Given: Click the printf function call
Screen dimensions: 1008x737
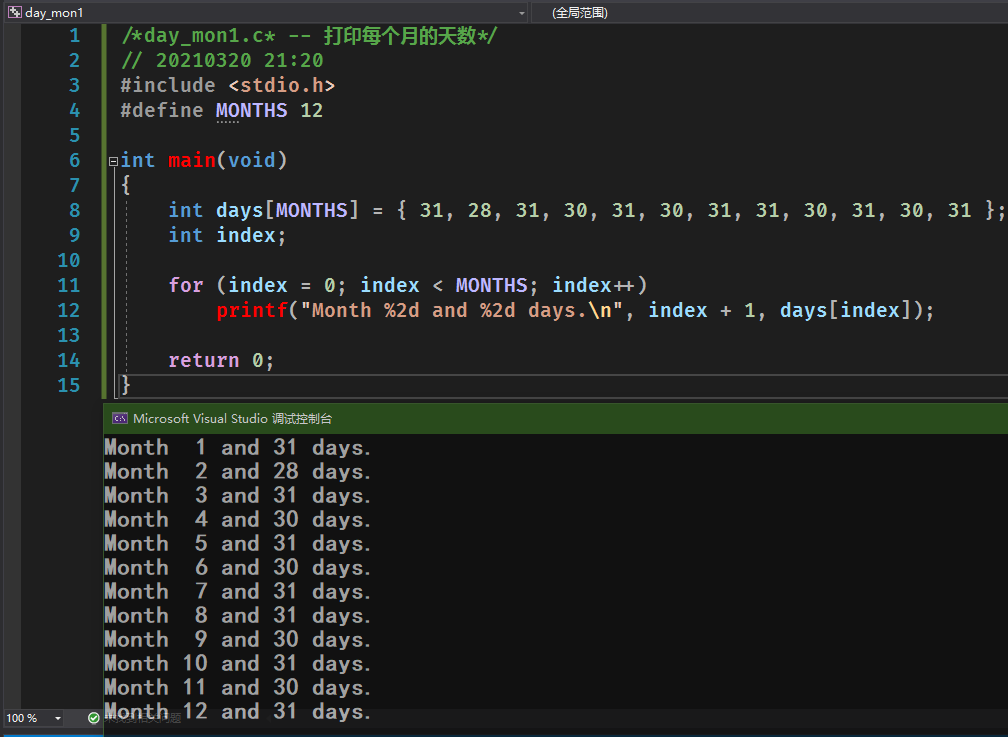Looking at the screenshot, I should point(251,311).
